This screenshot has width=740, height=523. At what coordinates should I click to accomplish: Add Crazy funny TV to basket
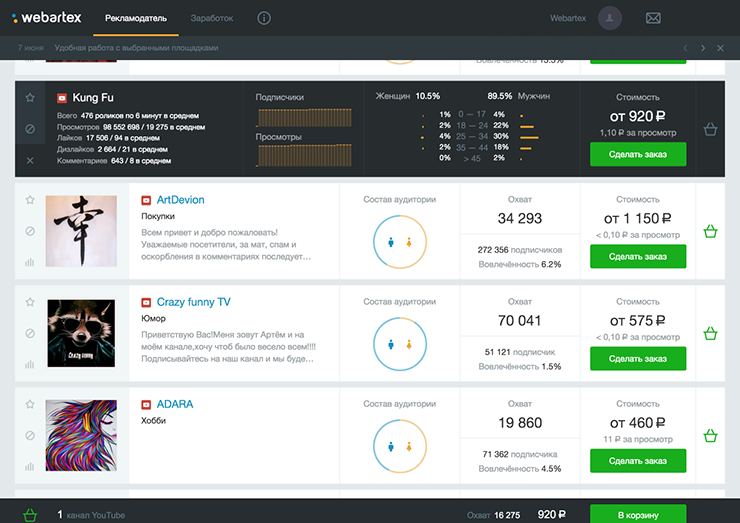click(x=710, y=334)
